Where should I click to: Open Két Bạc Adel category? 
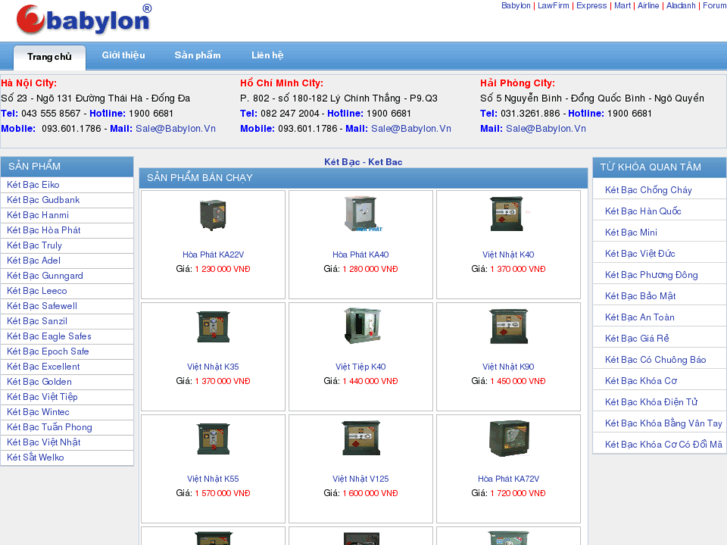(x=33, y=261)
